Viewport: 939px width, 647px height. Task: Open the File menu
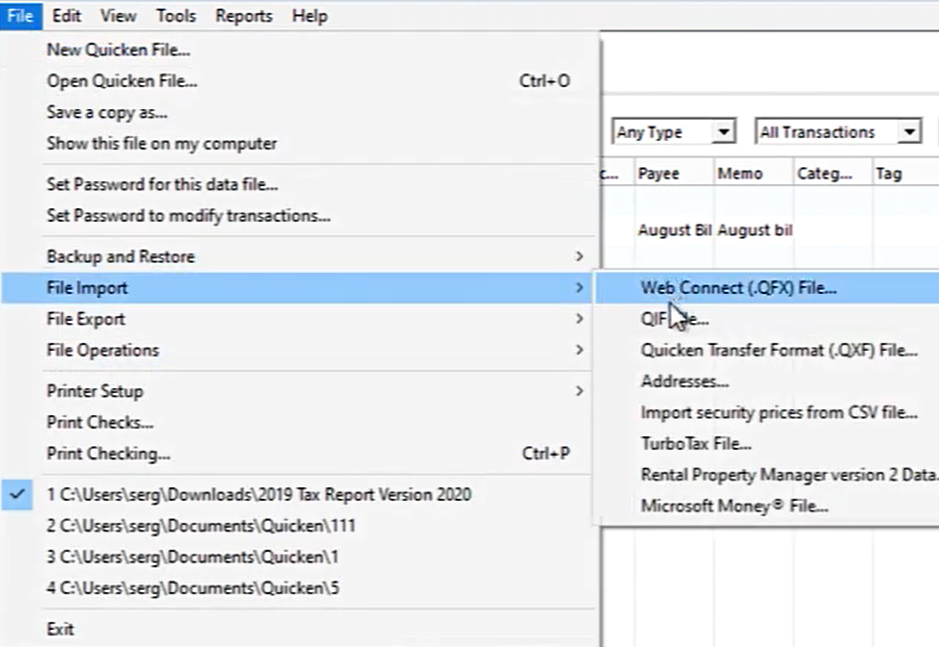(x=21, y=16)
